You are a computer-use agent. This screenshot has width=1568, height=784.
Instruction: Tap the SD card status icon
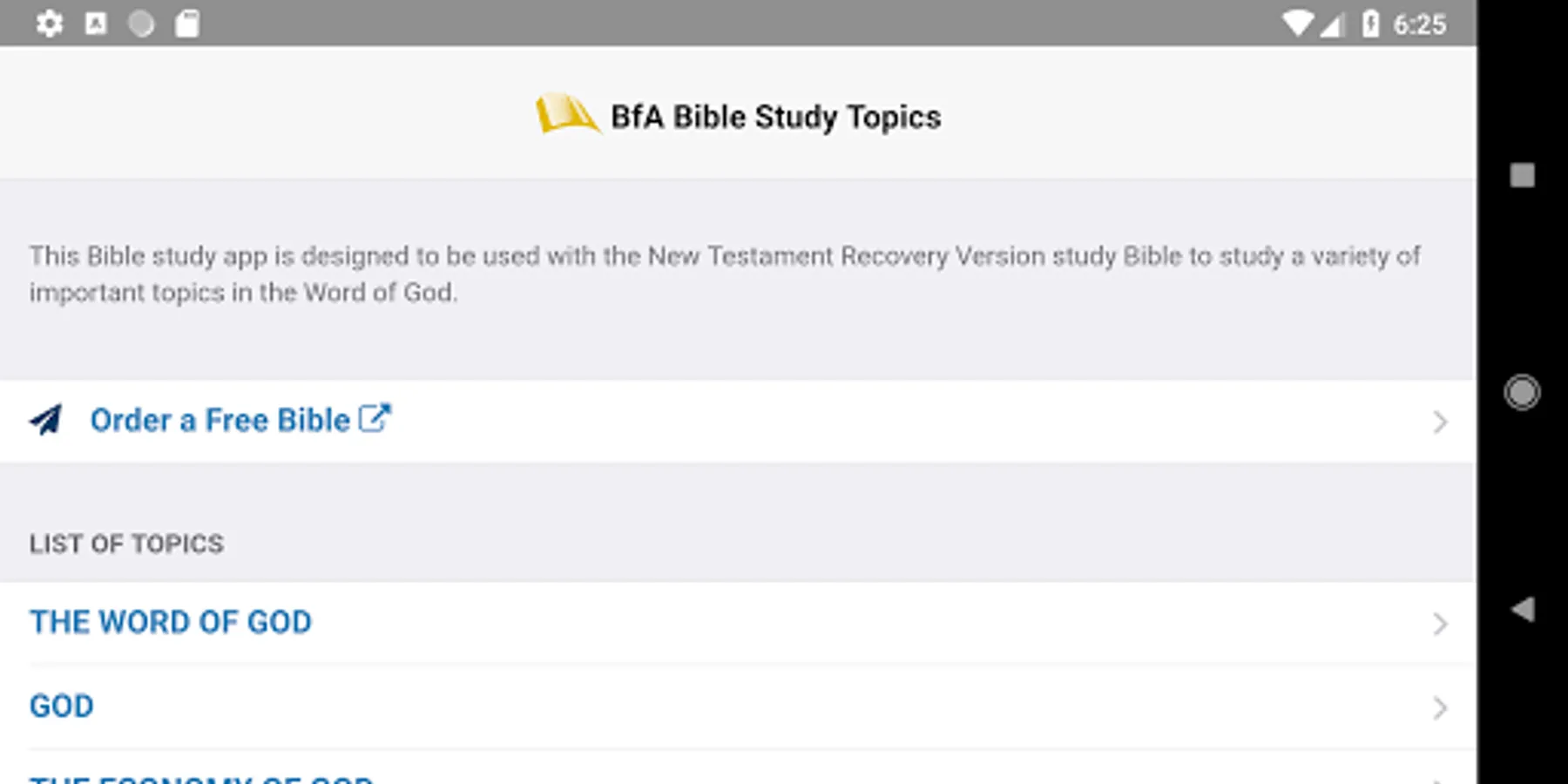(x=187, y=24)
